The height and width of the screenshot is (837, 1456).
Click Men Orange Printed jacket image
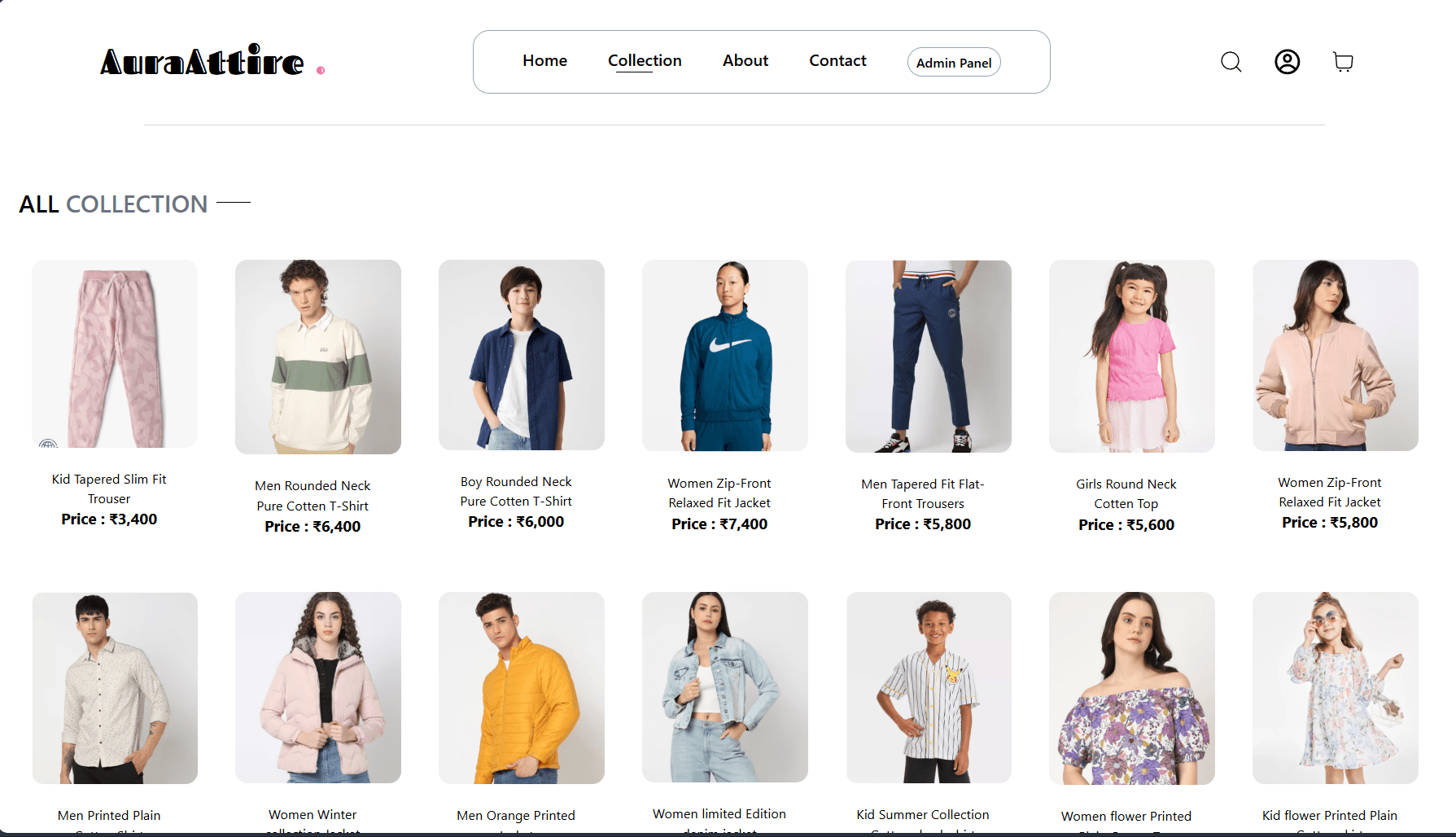click(522, 688)
